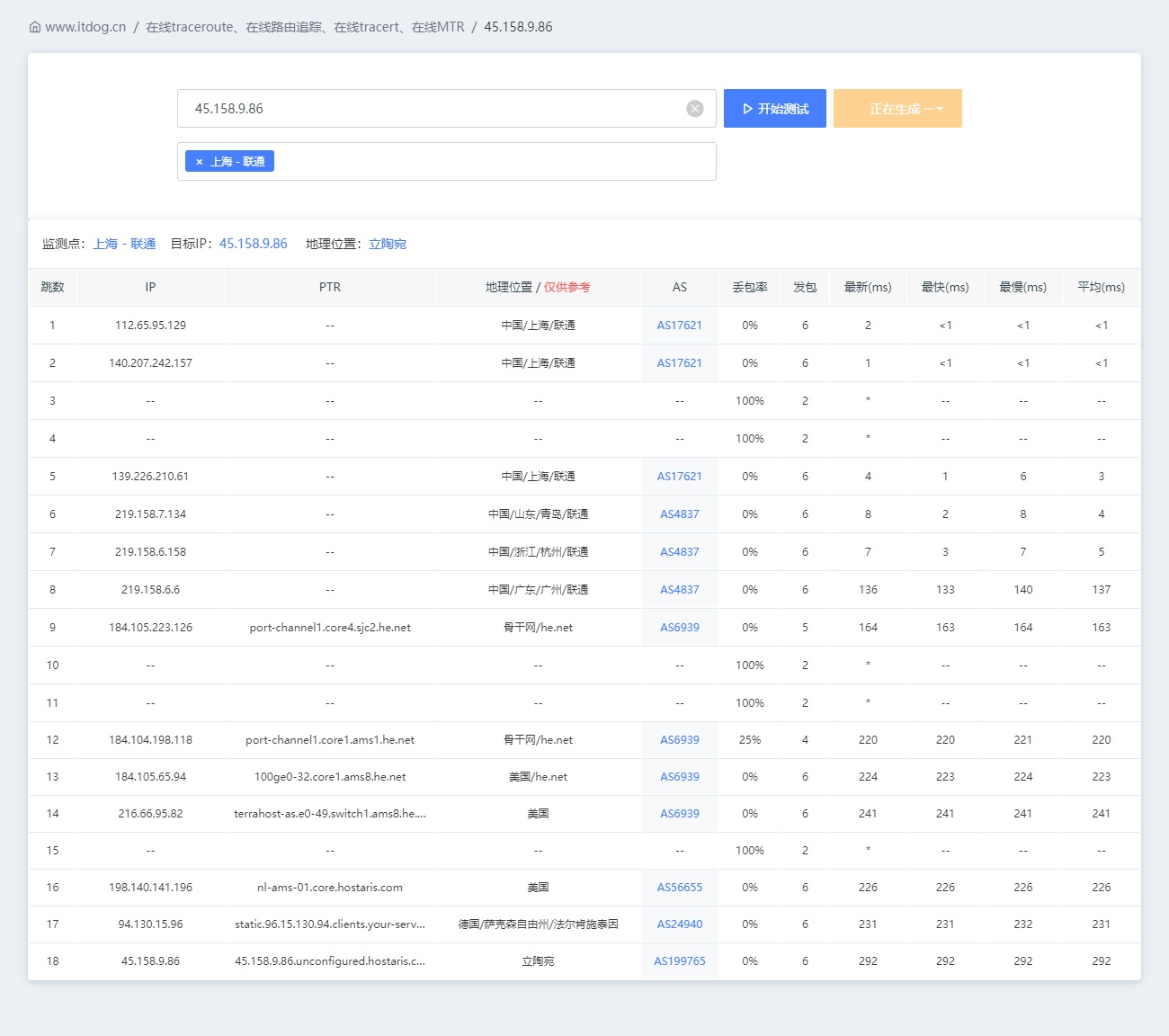This screenshot has width=1169, height=1036.
Task: Open AS4837 link in hop 6 row
Action: 680,514
